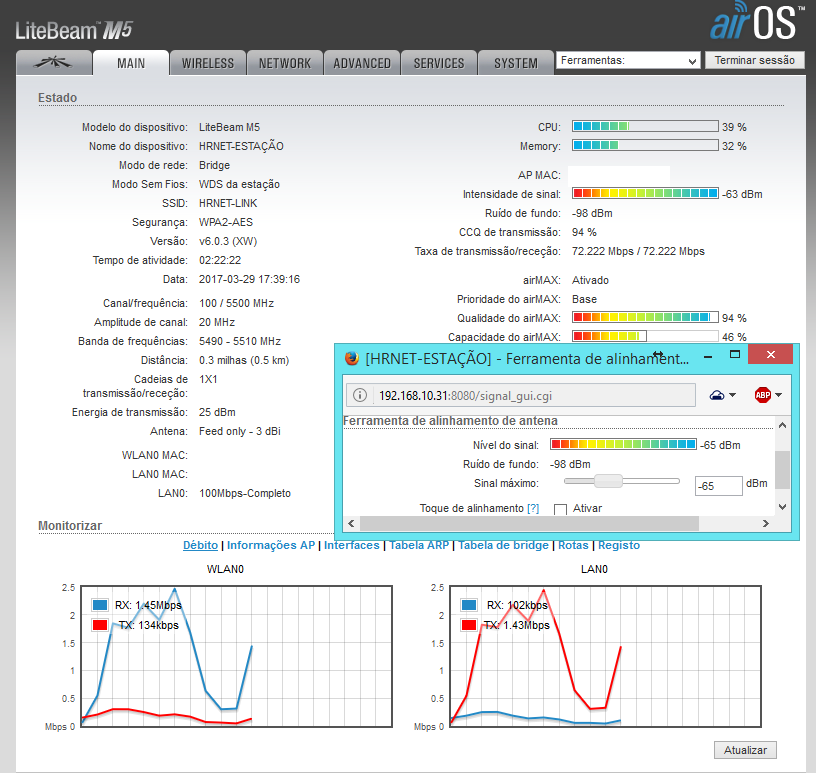This screenshot has width=816, height=773.
Task: Click the Qualidade do airMAX bar
Action: pyautogui.click(x=645, y=317)
